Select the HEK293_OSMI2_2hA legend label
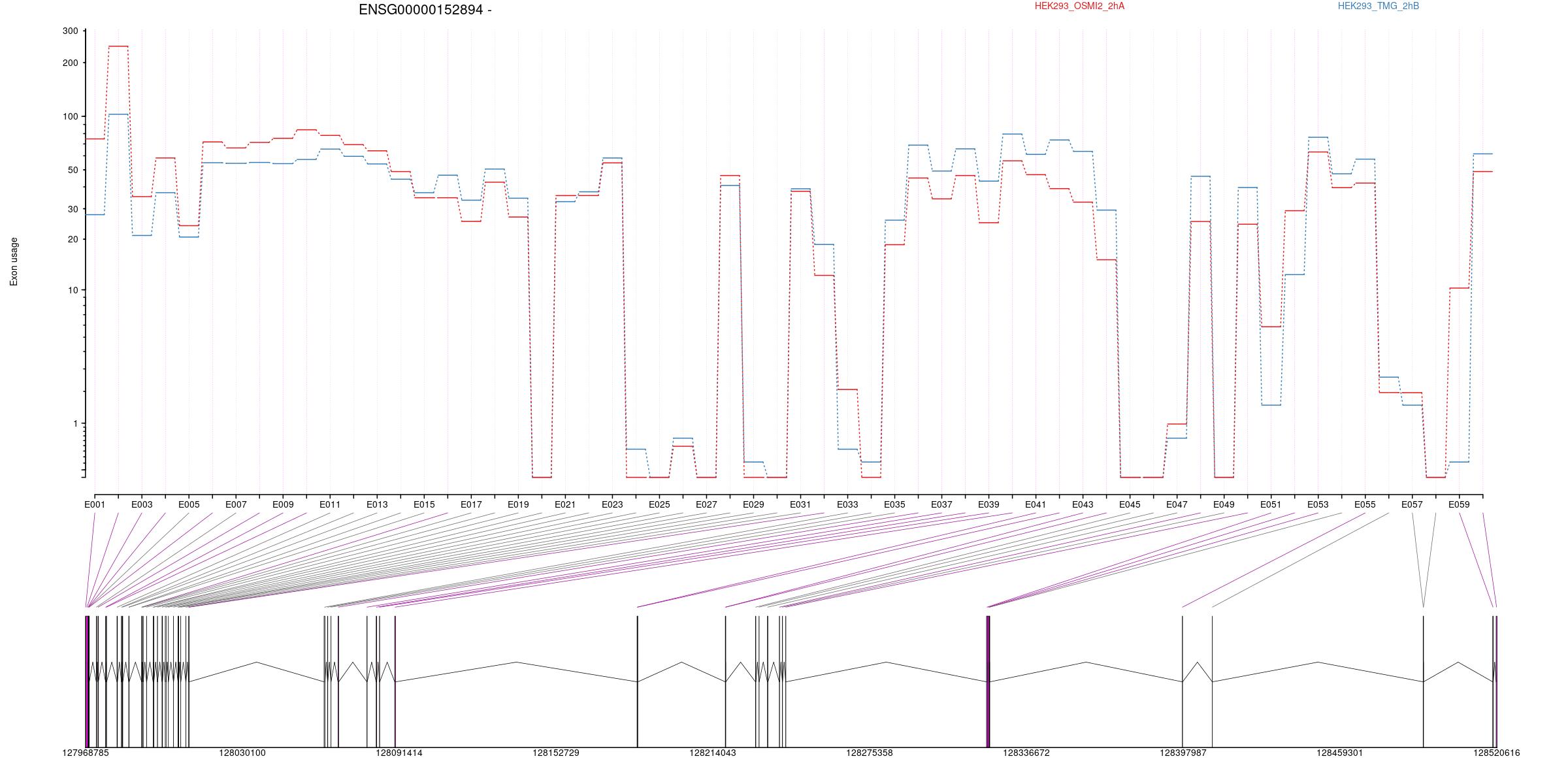 click(x=1079, y=6)
